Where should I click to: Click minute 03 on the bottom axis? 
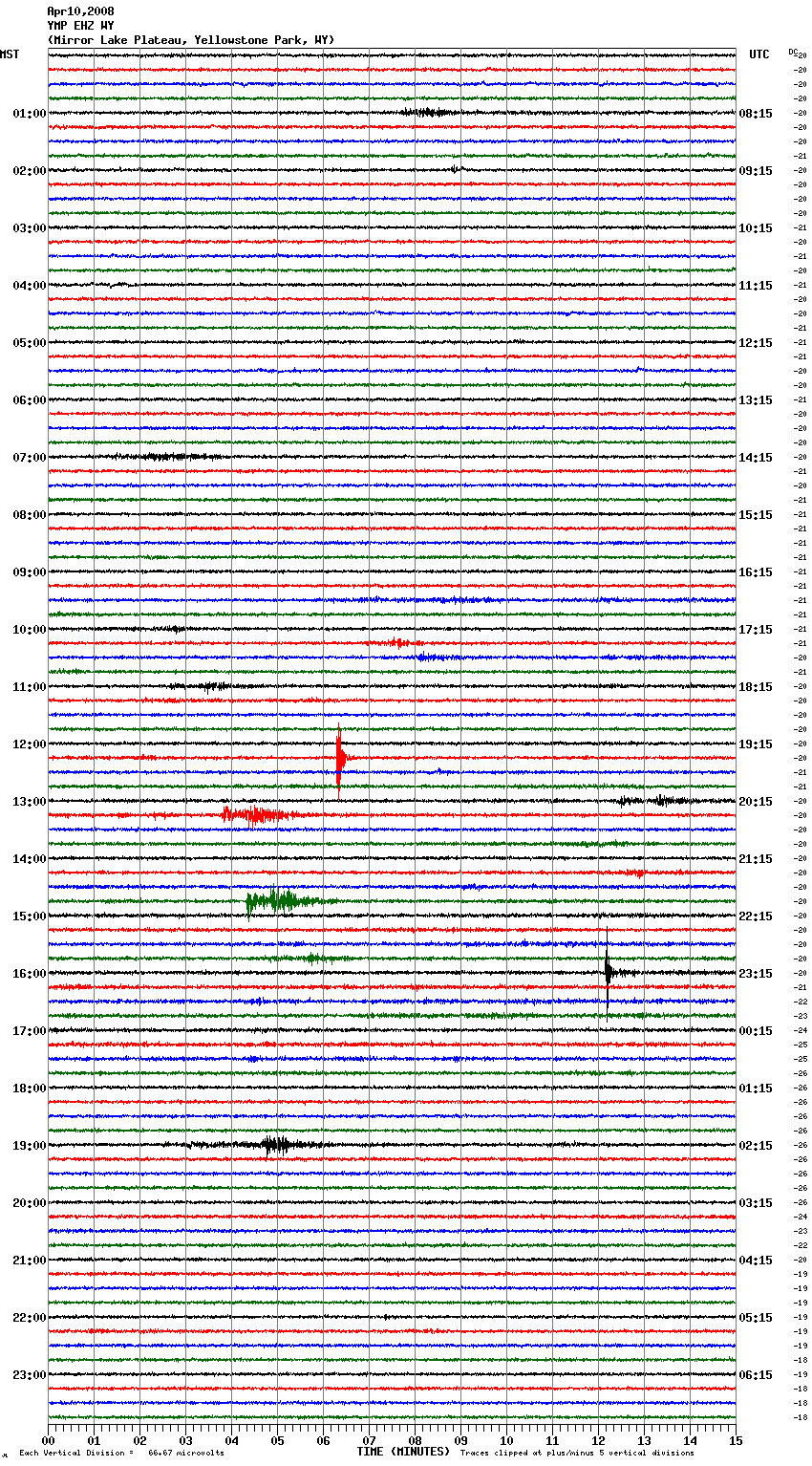185,1440
